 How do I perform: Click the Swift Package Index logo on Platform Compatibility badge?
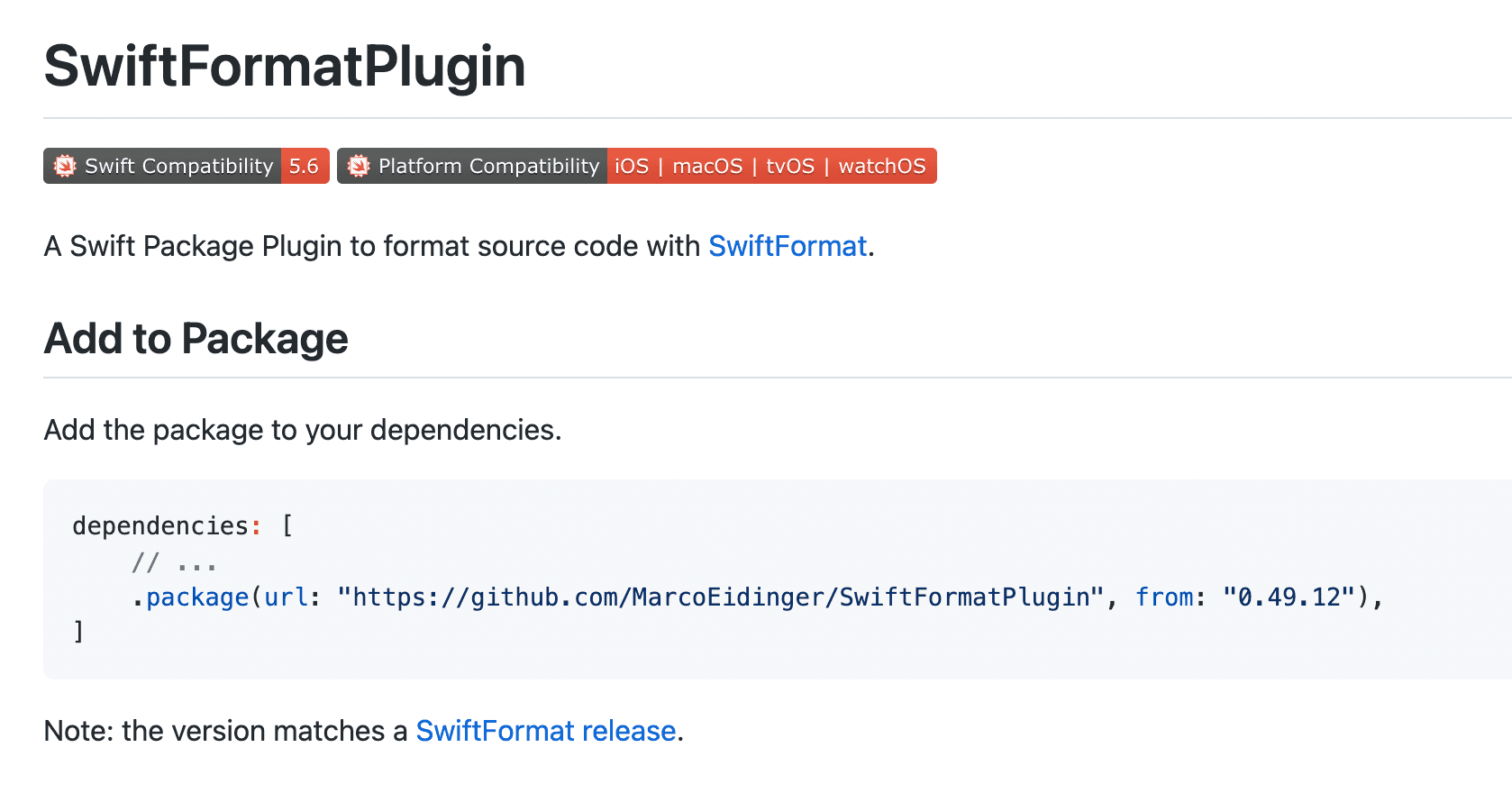pyautogui.click(x=359, y=166)
